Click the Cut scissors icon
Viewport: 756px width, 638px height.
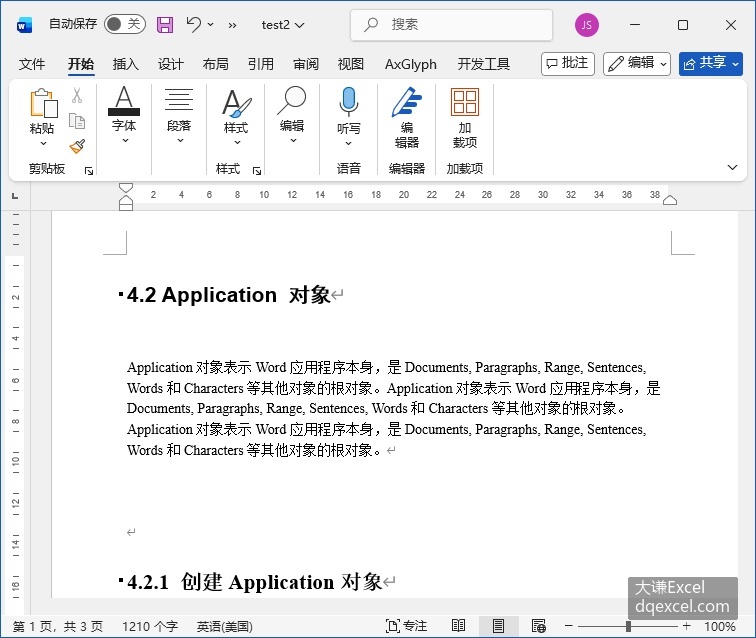[x=77, y=95]
